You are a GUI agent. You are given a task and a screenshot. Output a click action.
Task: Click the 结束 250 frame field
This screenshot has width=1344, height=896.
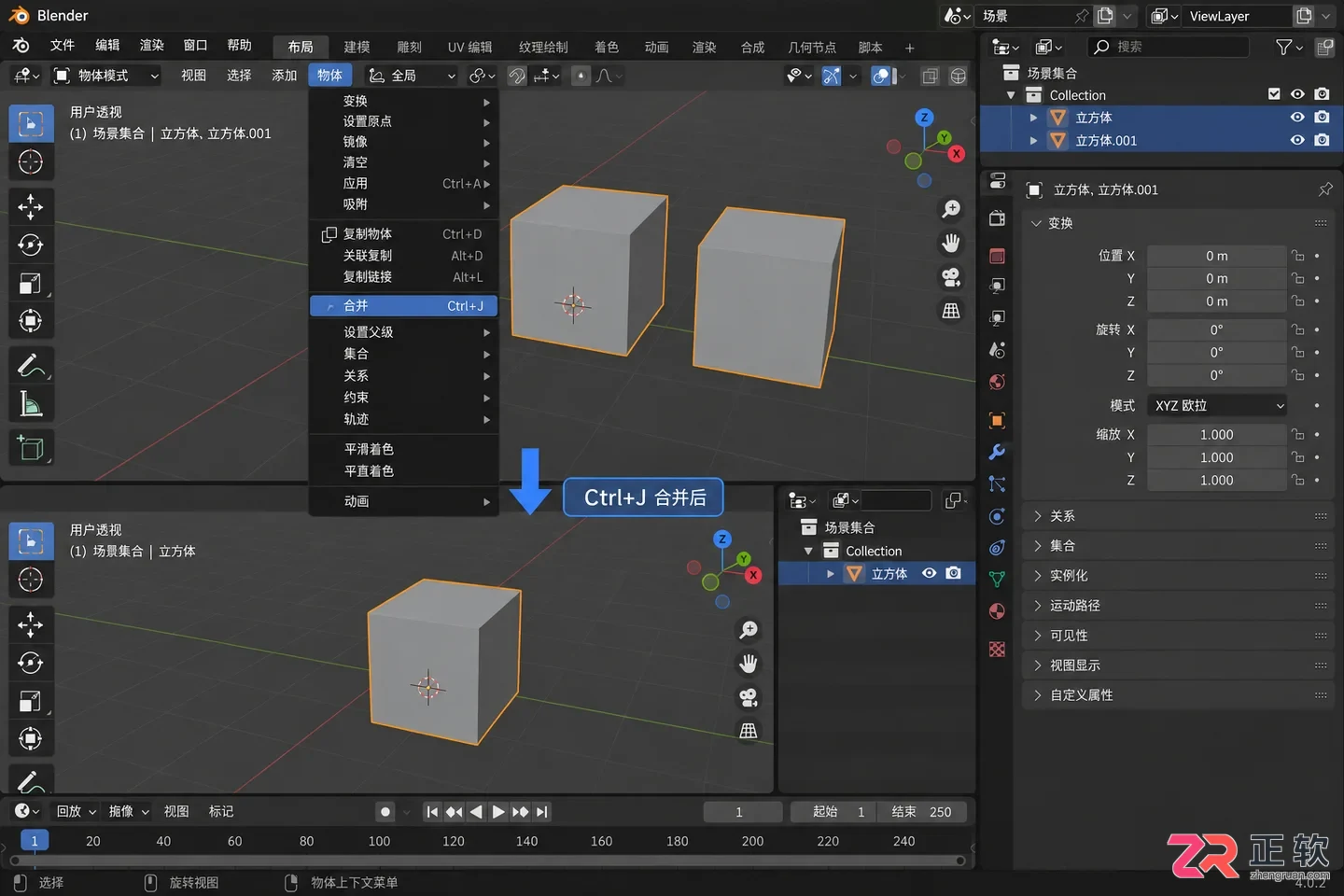point(921,812)
